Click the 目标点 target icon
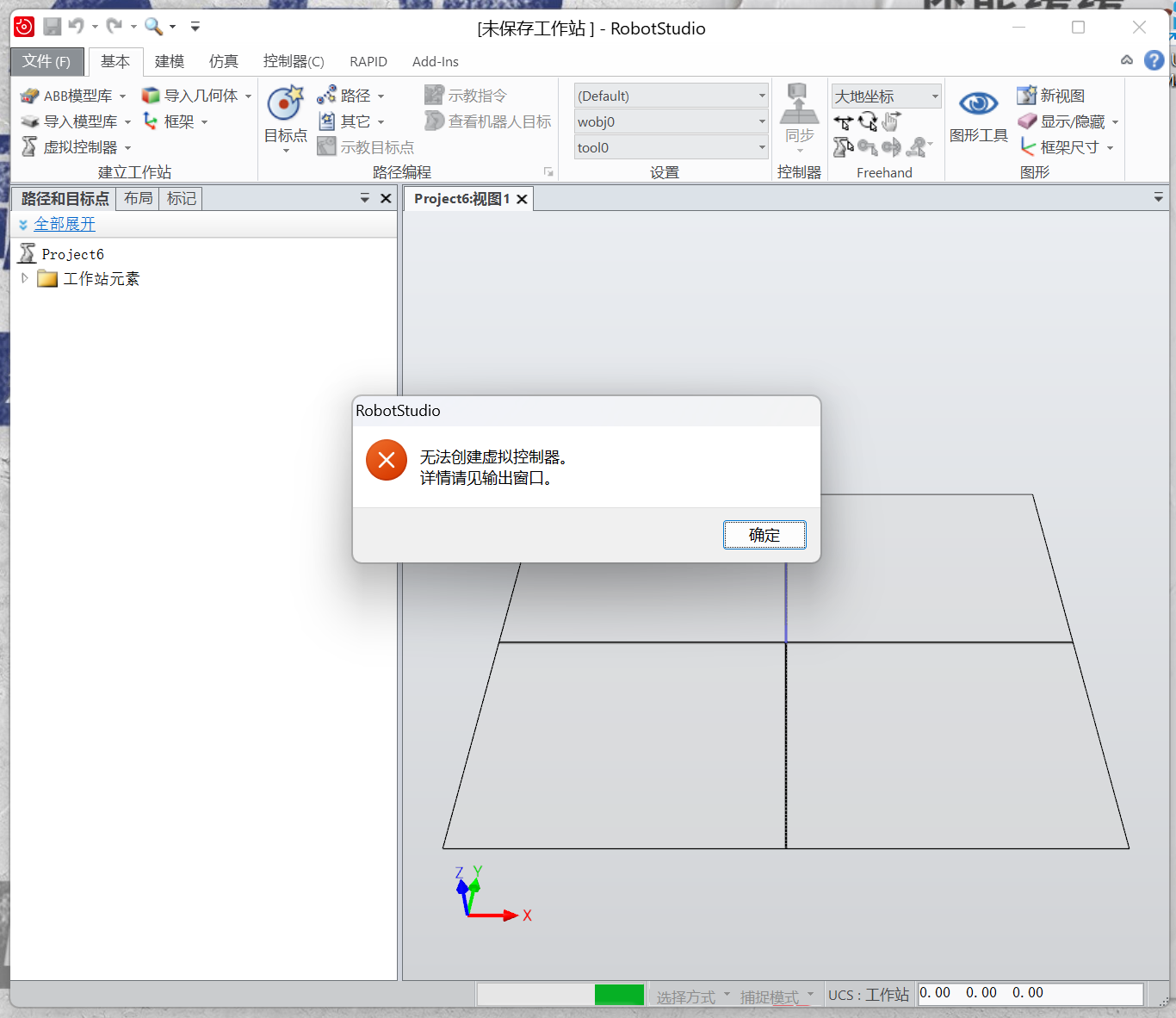Screen dimensions: 1176x1018 [285, 104]
